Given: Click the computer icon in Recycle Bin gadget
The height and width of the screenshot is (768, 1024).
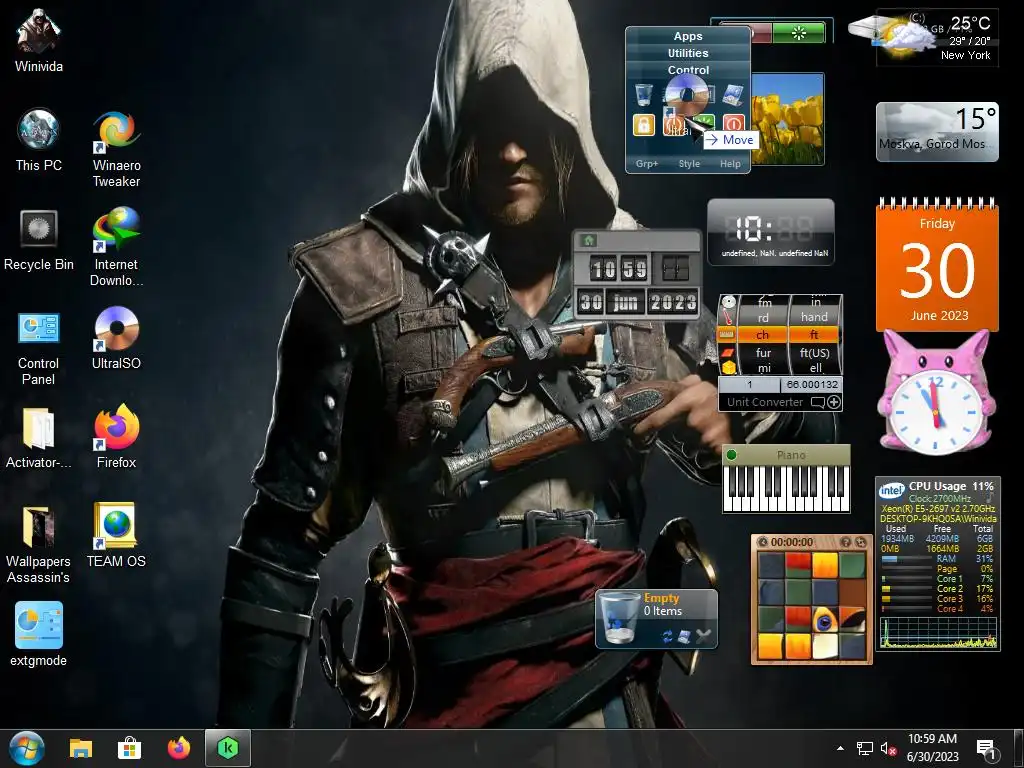Looking at the screenshot, I should coord(684,636).
